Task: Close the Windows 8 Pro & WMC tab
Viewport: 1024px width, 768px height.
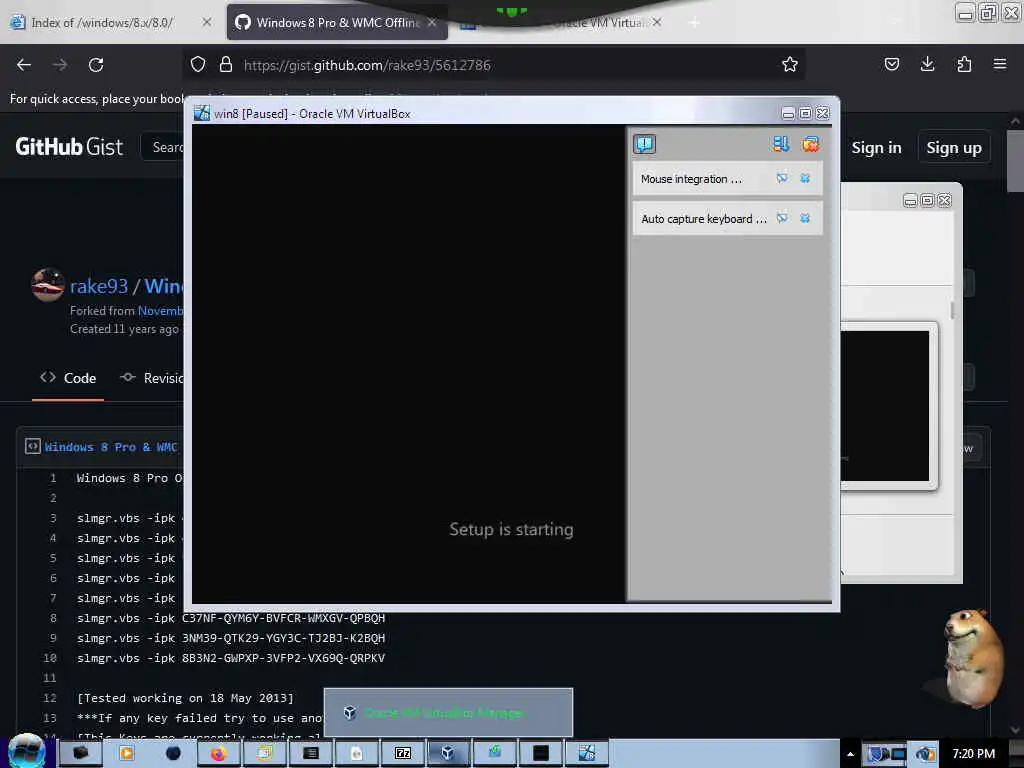Action: click(432, 22)
